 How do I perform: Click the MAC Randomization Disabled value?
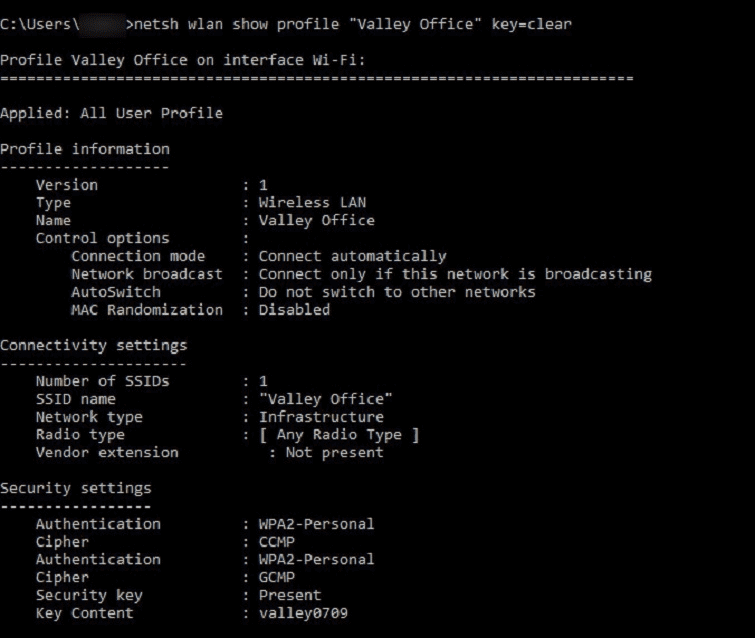point(294,310)
